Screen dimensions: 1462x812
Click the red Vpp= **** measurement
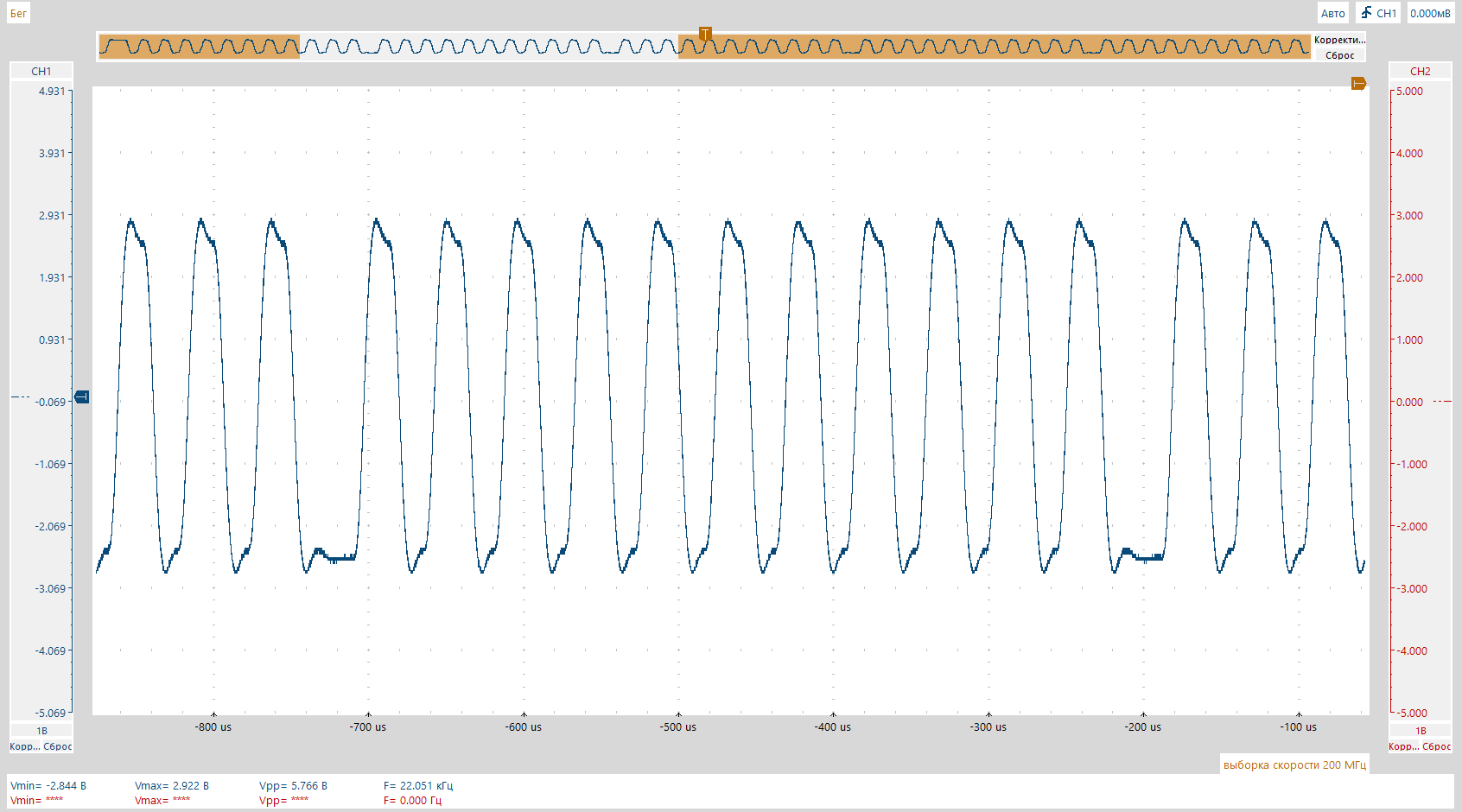point(283,800)
